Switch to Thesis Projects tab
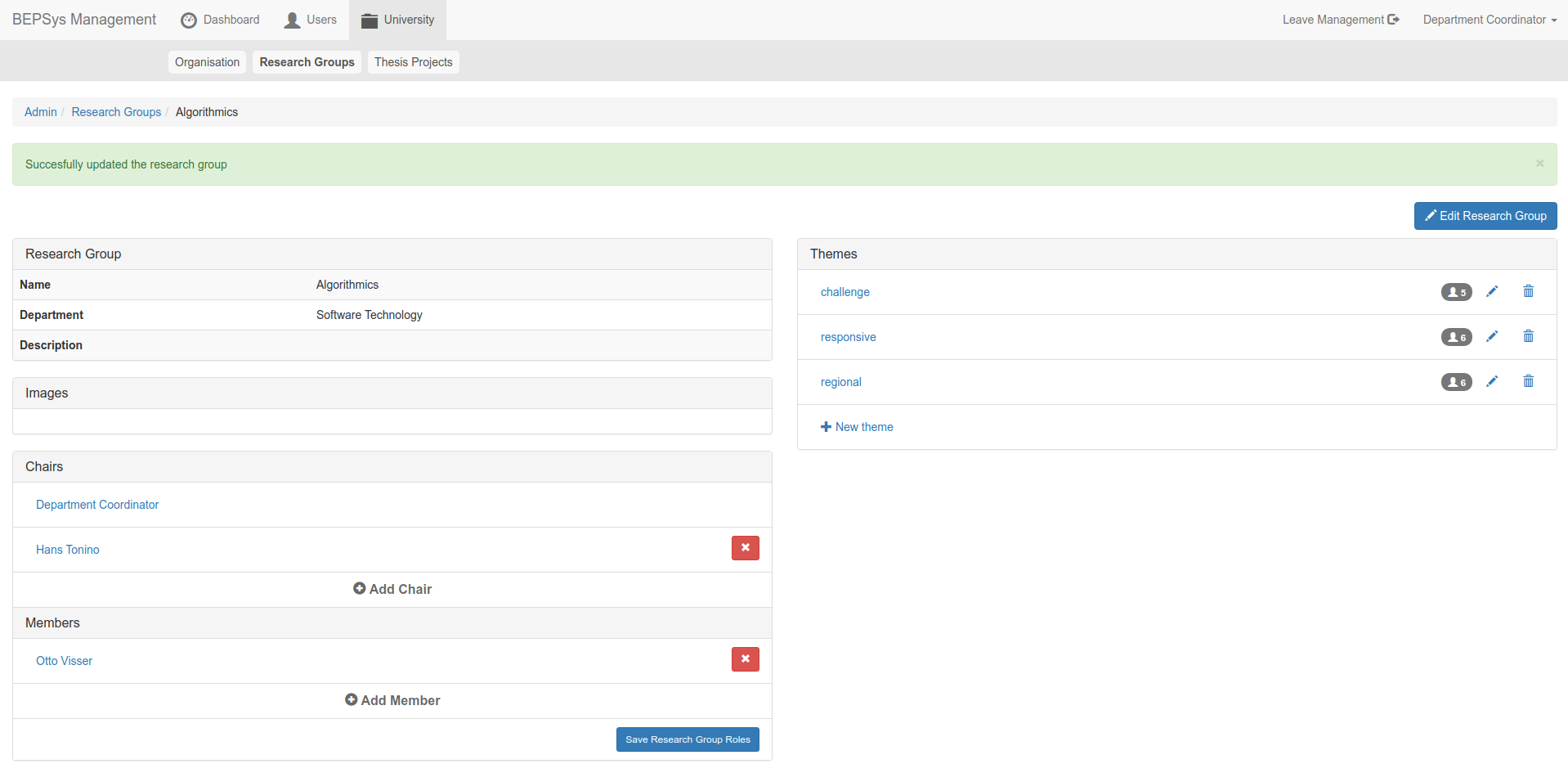 [x=413, y=62]
